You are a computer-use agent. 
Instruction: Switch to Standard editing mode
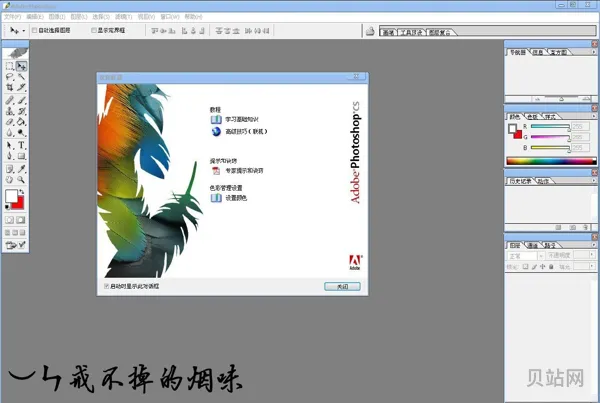(x=10, y=220)
